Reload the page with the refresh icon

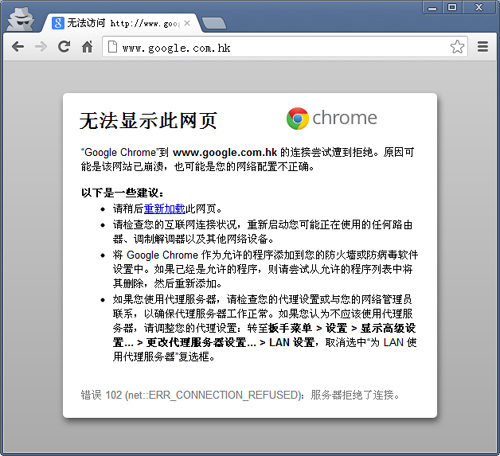click(64, 47)
